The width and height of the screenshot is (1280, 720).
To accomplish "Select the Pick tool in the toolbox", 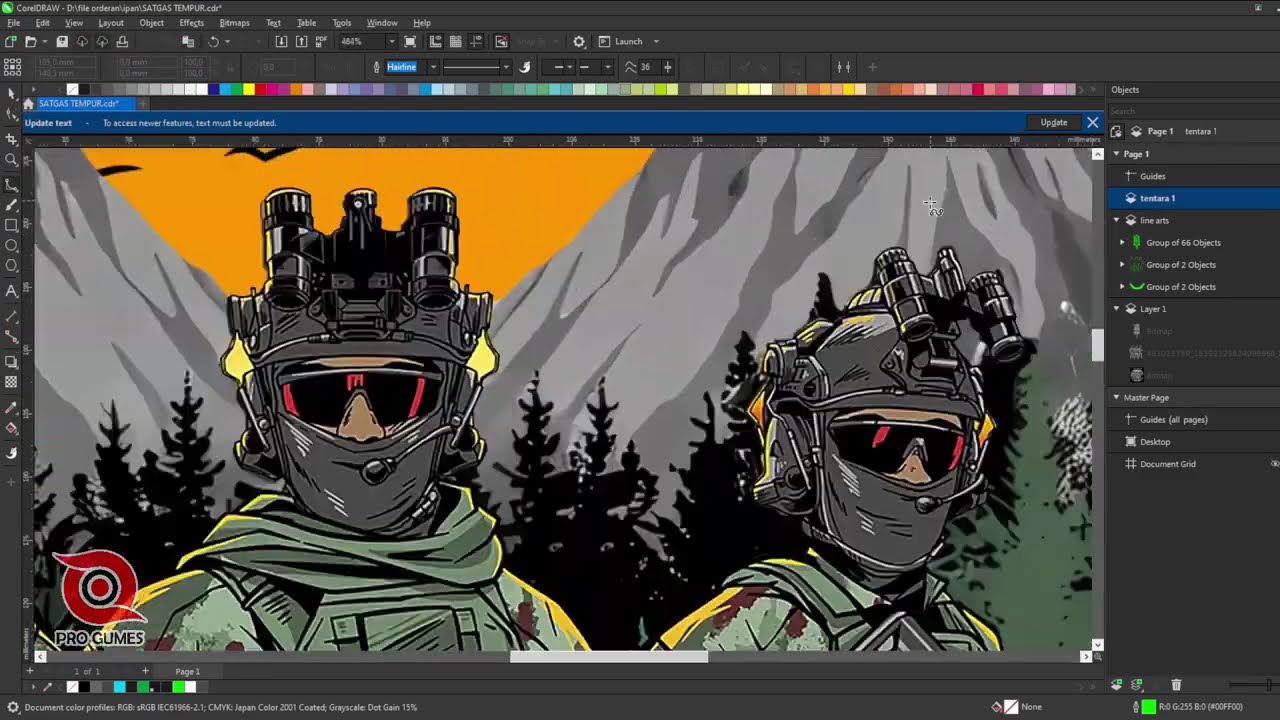I will tap(12, 94).
